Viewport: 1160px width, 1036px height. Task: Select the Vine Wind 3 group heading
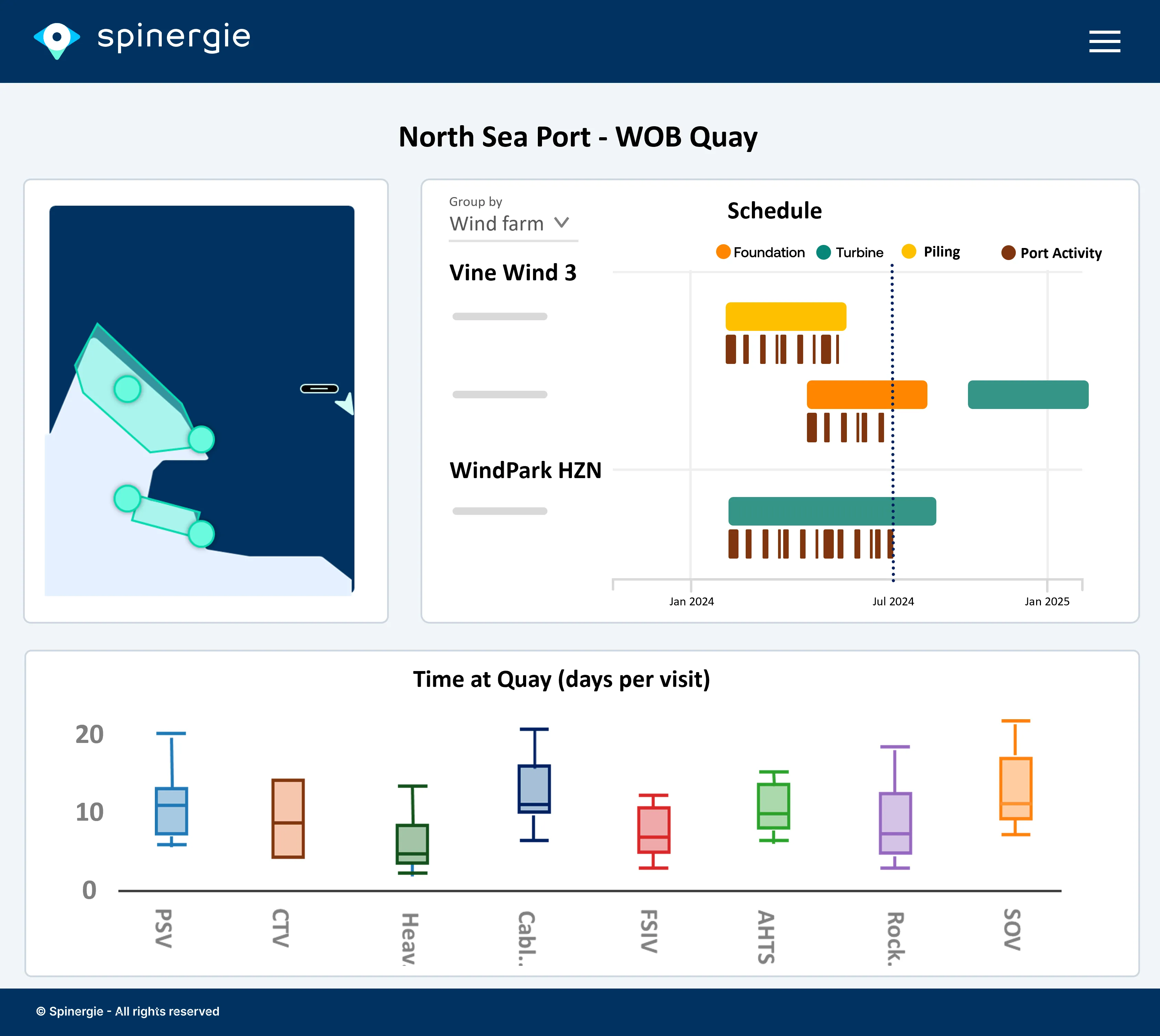[x=512, y=273]
